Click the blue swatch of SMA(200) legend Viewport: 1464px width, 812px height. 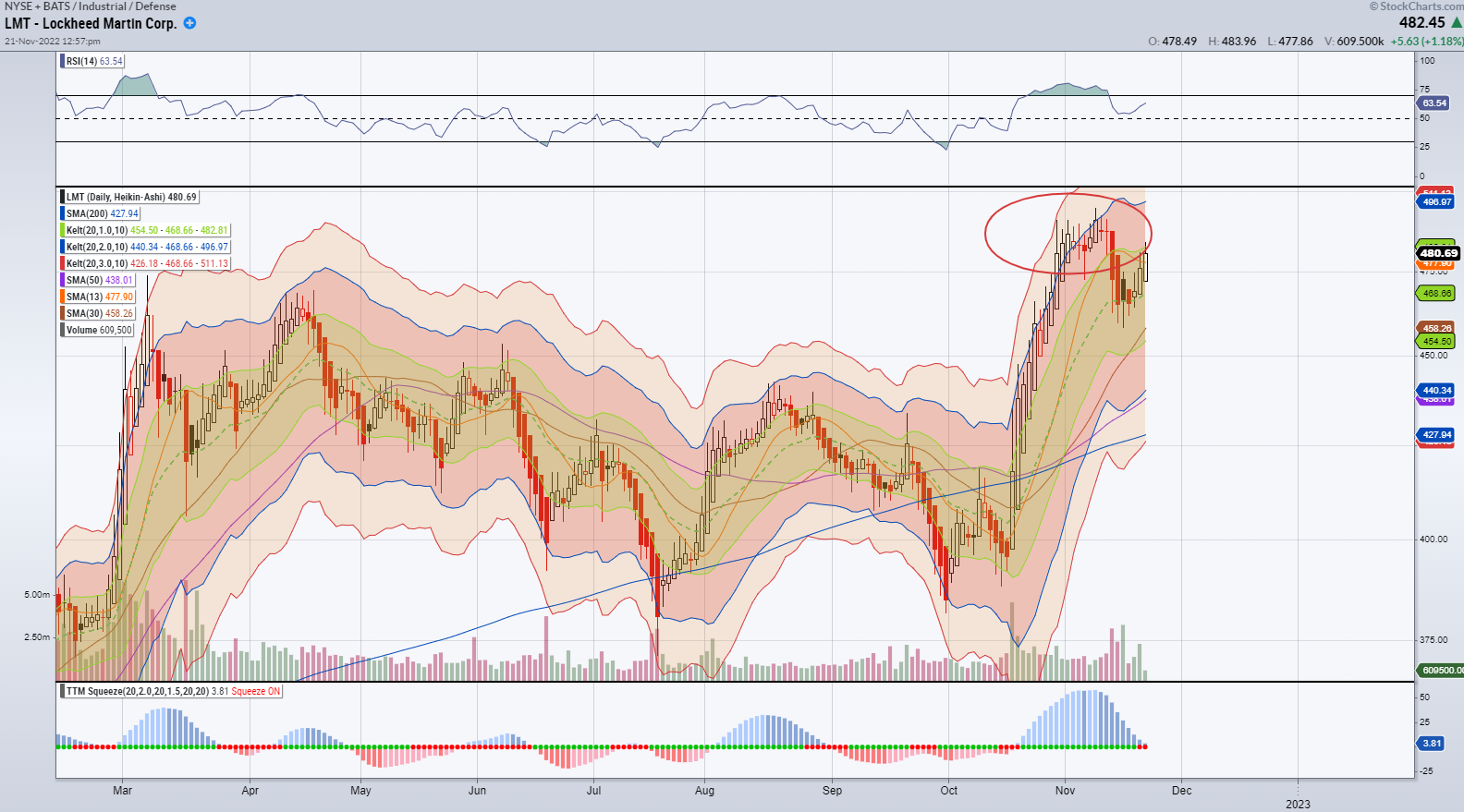tap(63, 213)
